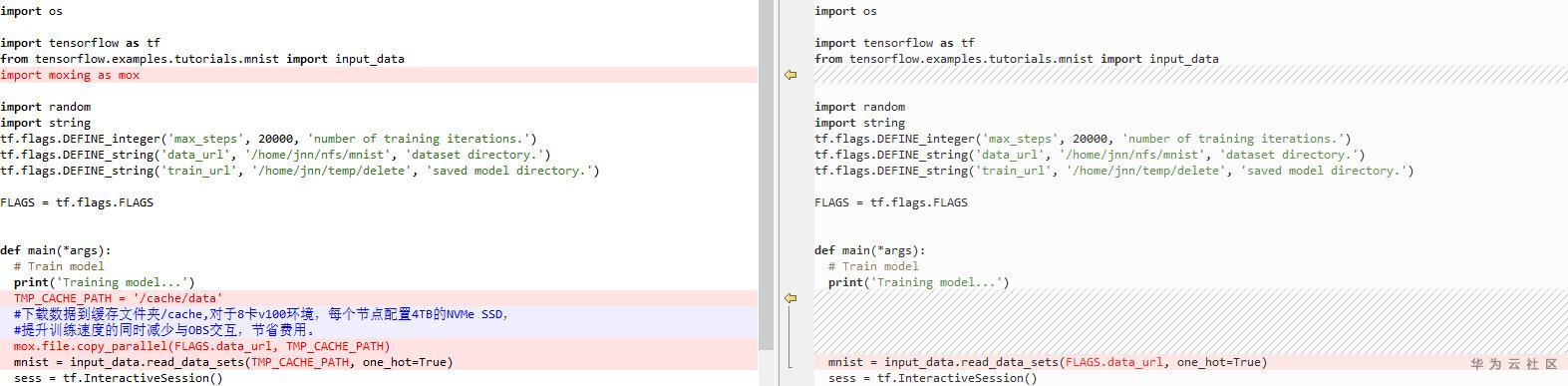
Task: Click 'import os' in the right pane
Action: (845, 11)
